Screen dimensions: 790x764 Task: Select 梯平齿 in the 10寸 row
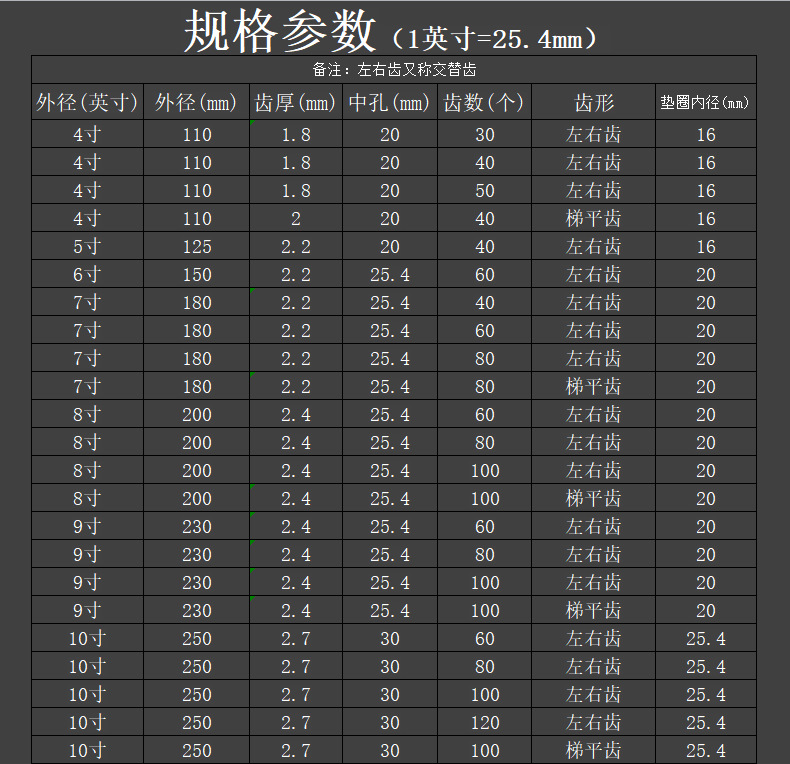pyautogui.click(x=594, y=751)
